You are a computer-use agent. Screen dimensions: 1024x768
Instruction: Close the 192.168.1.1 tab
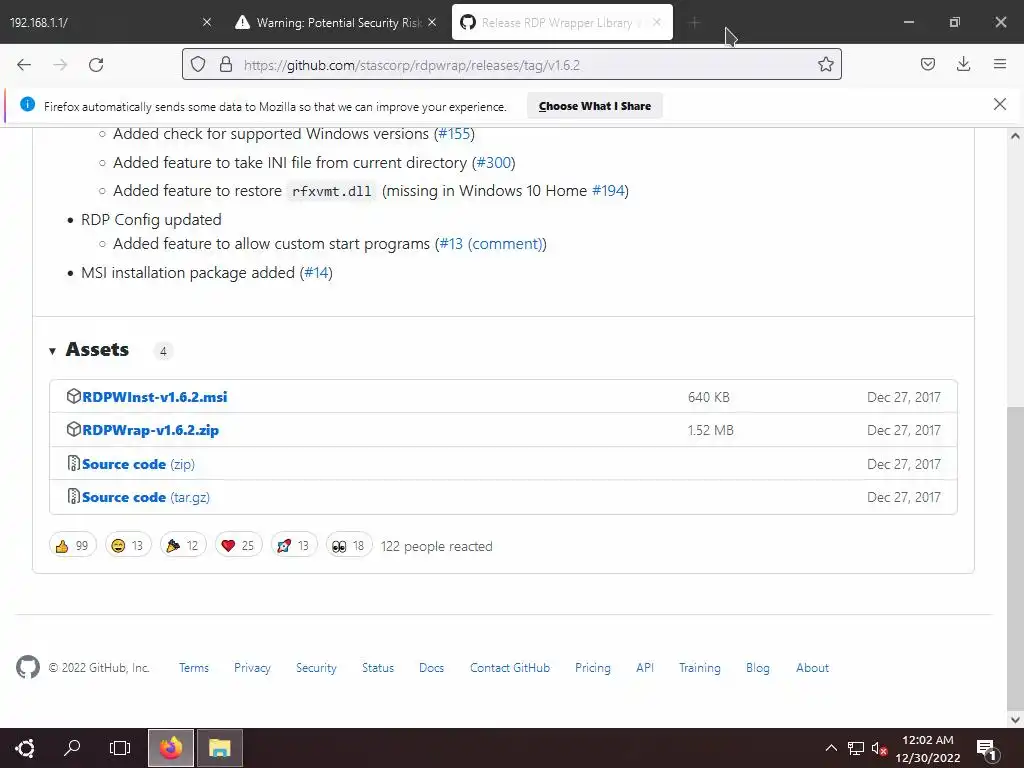click(206, 22)
